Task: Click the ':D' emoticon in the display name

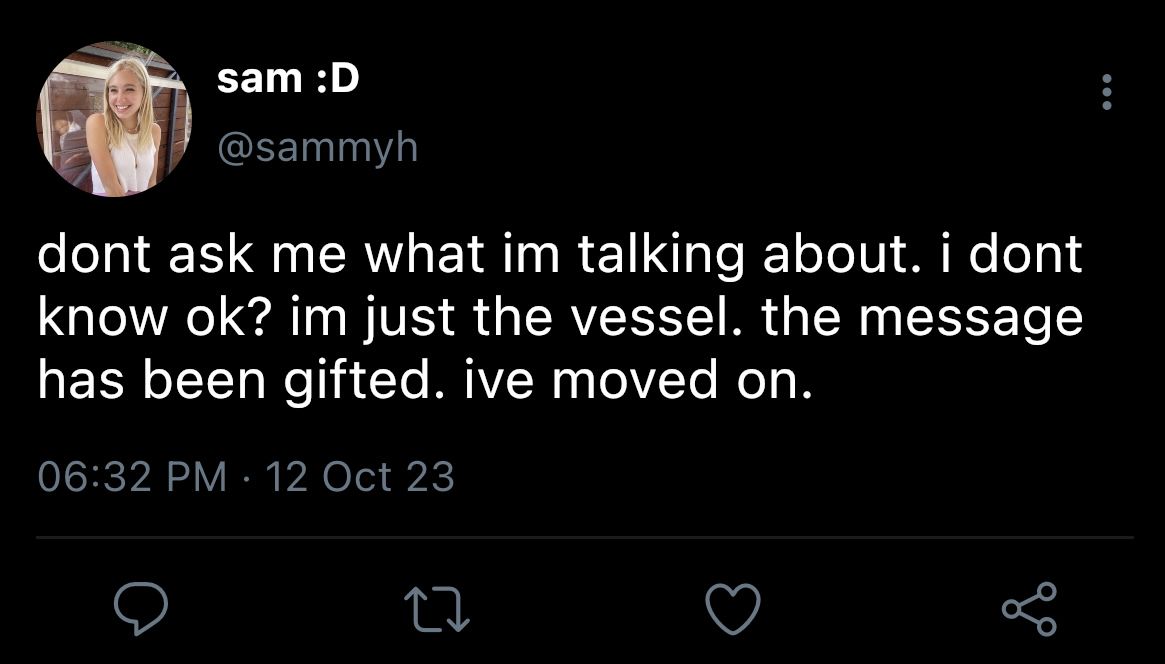Action: pyautogui.click(x=338, y=78)
